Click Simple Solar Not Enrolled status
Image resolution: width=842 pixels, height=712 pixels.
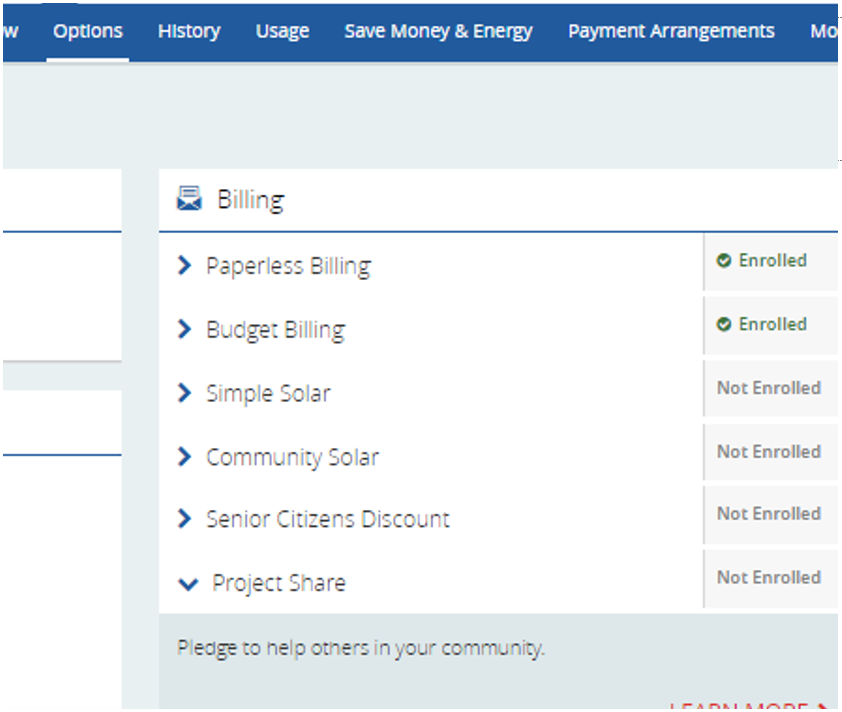[768, 388]
